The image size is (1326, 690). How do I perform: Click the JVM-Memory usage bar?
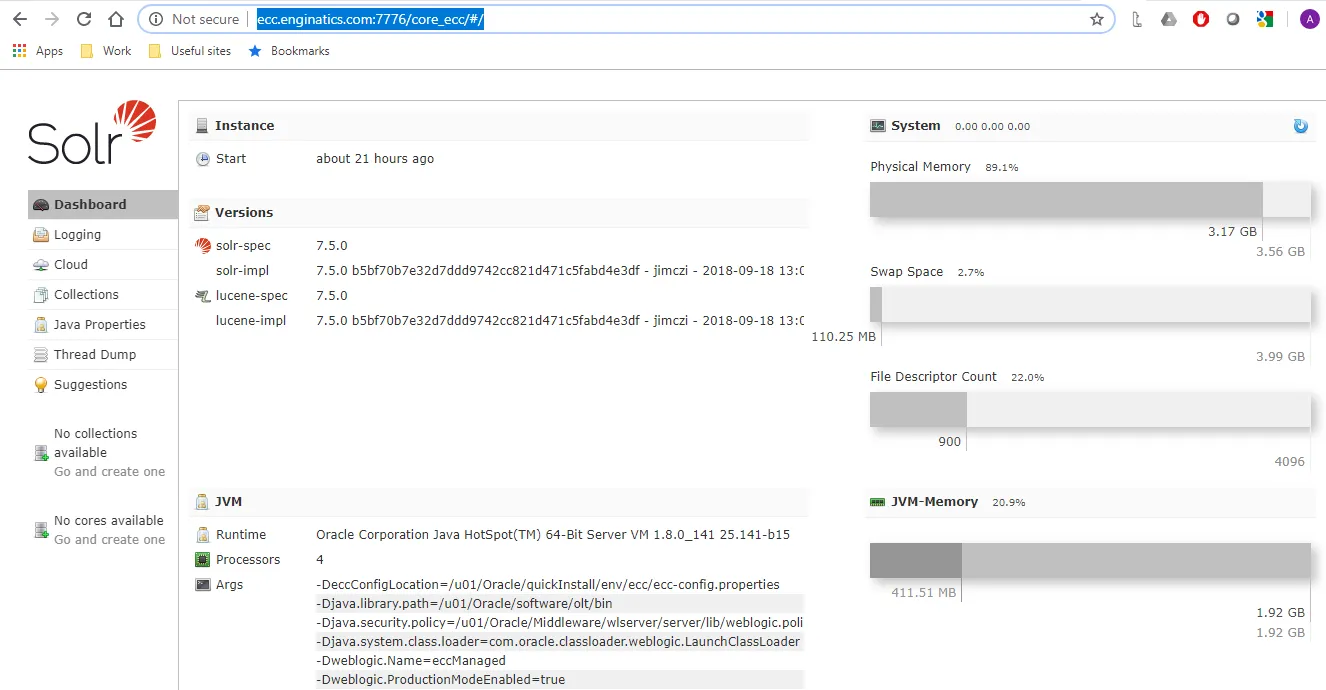pos(1090,560)
